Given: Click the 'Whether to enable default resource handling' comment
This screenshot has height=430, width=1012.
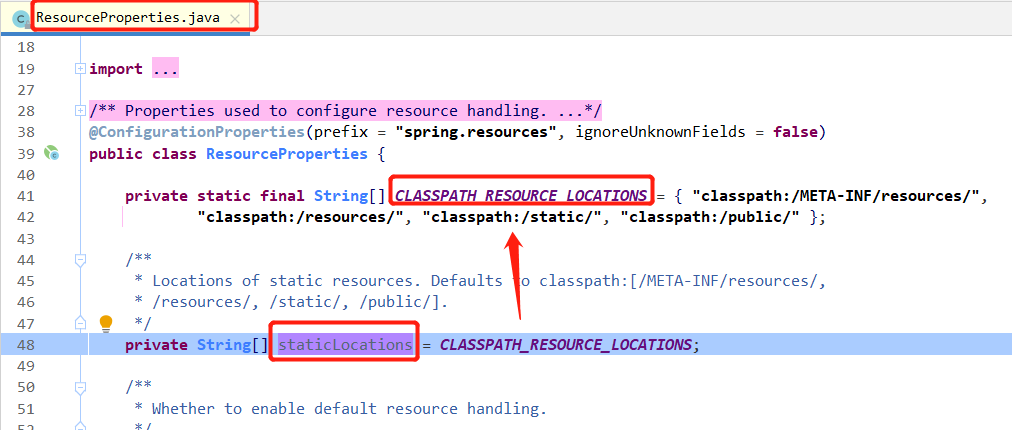Looking at the screenshot, I should point(349,408).
